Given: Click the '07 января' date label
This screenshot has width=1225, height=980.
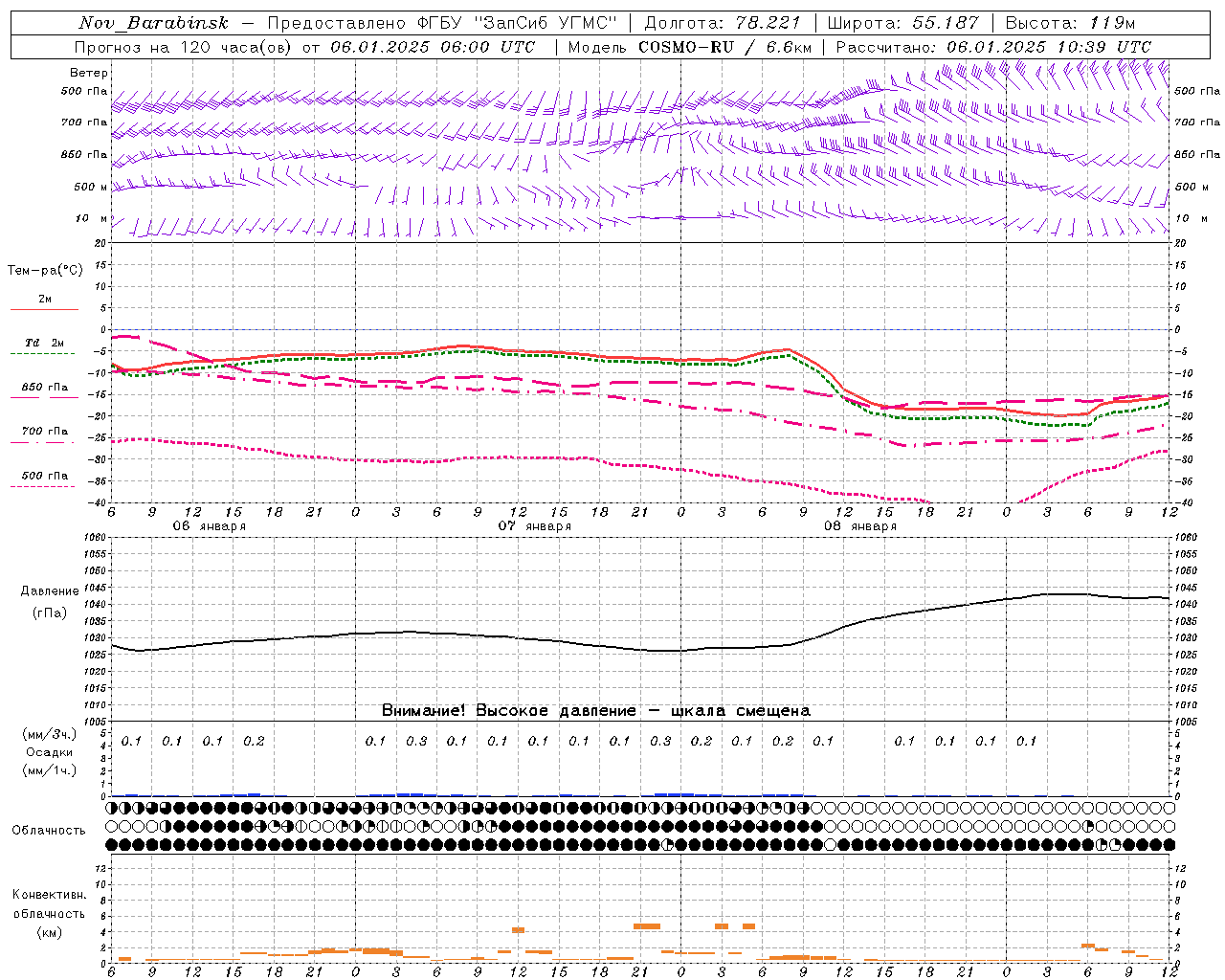Looking at the screenshot, I should [x=534, y=526].
